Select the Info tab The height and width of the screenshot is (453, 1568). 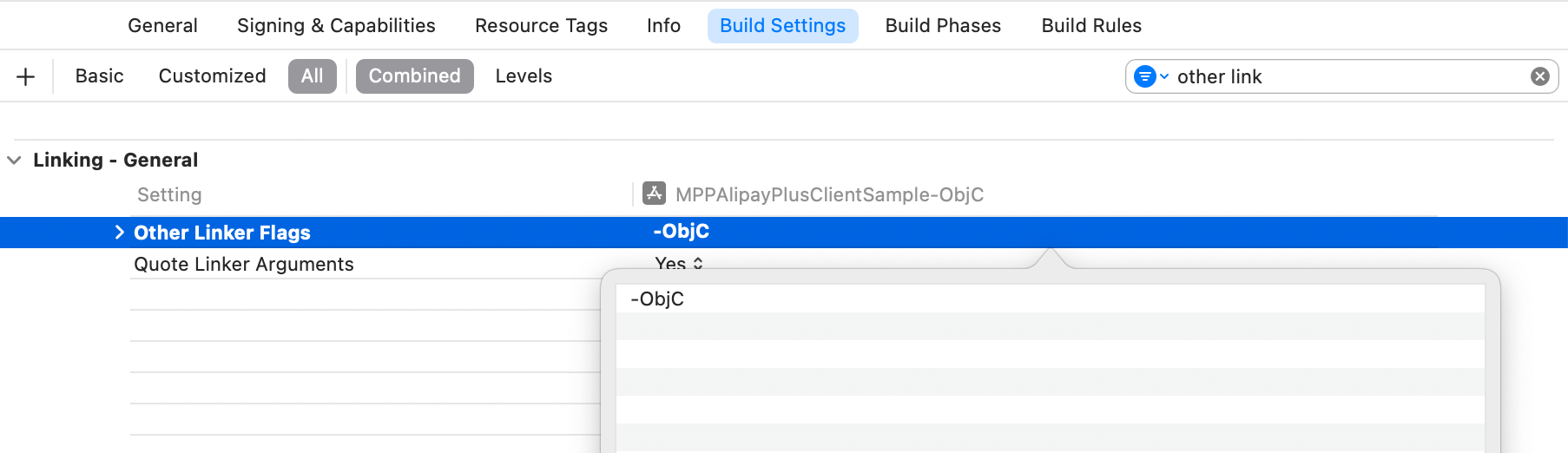point(663,26)
